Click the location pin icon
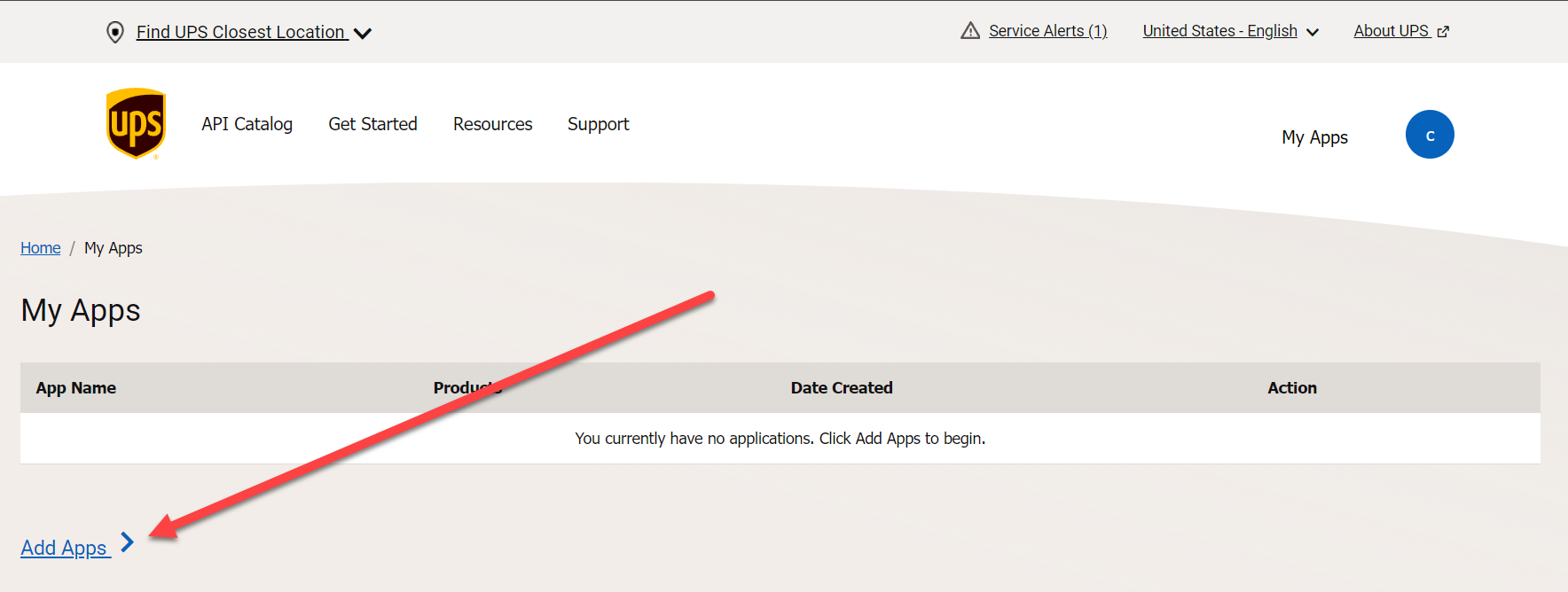The width and height of the screenshot is (1568, 592). coord(114,33)
